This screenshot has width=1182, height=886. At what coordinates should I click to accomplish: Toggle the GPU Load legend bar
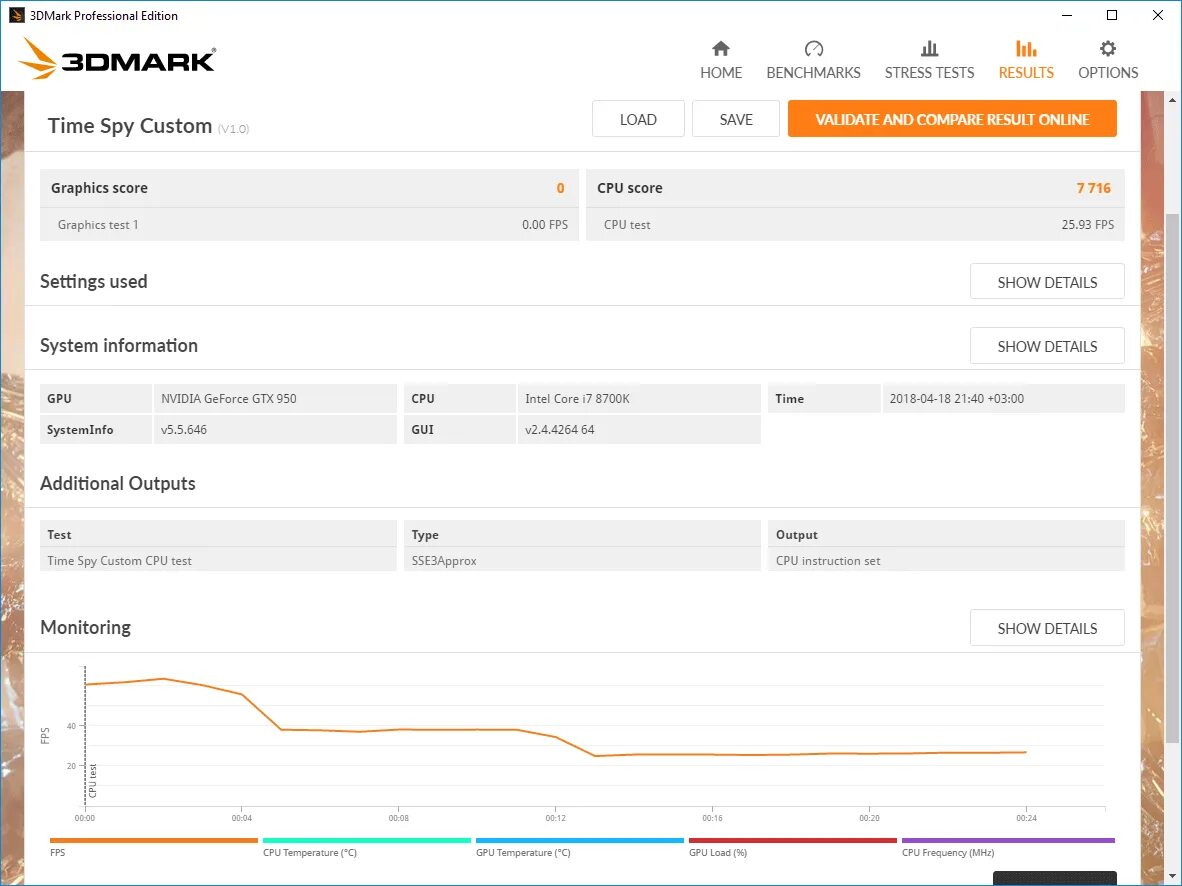[793, 840]
